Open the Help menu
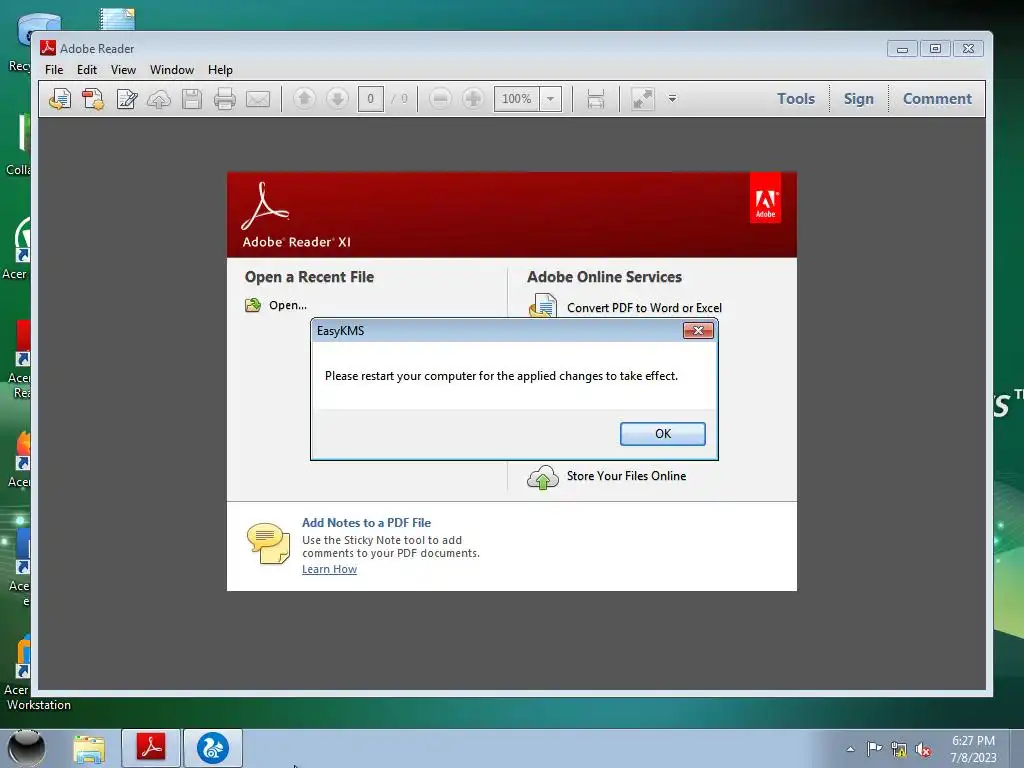This screenshot has height=768, width=1024. click(220, 70)
